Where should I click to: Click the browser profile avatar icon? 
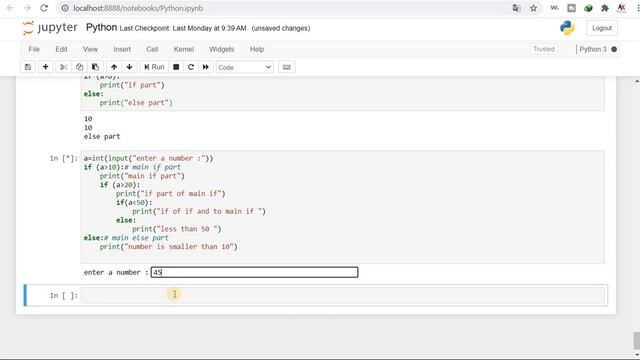coord(621,8)
